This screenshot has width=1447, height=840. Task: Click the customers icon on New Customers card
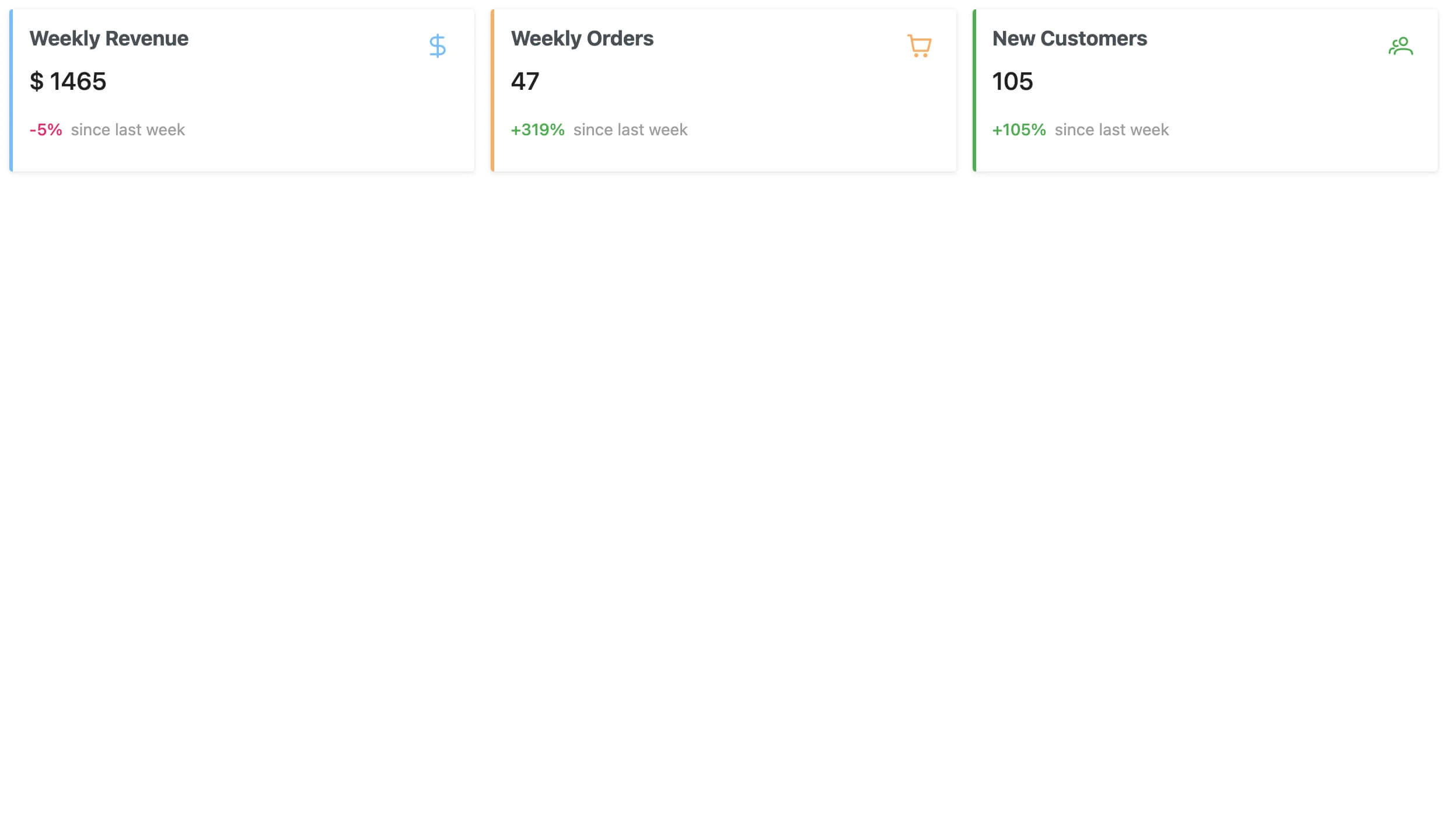coord(1401,45)
